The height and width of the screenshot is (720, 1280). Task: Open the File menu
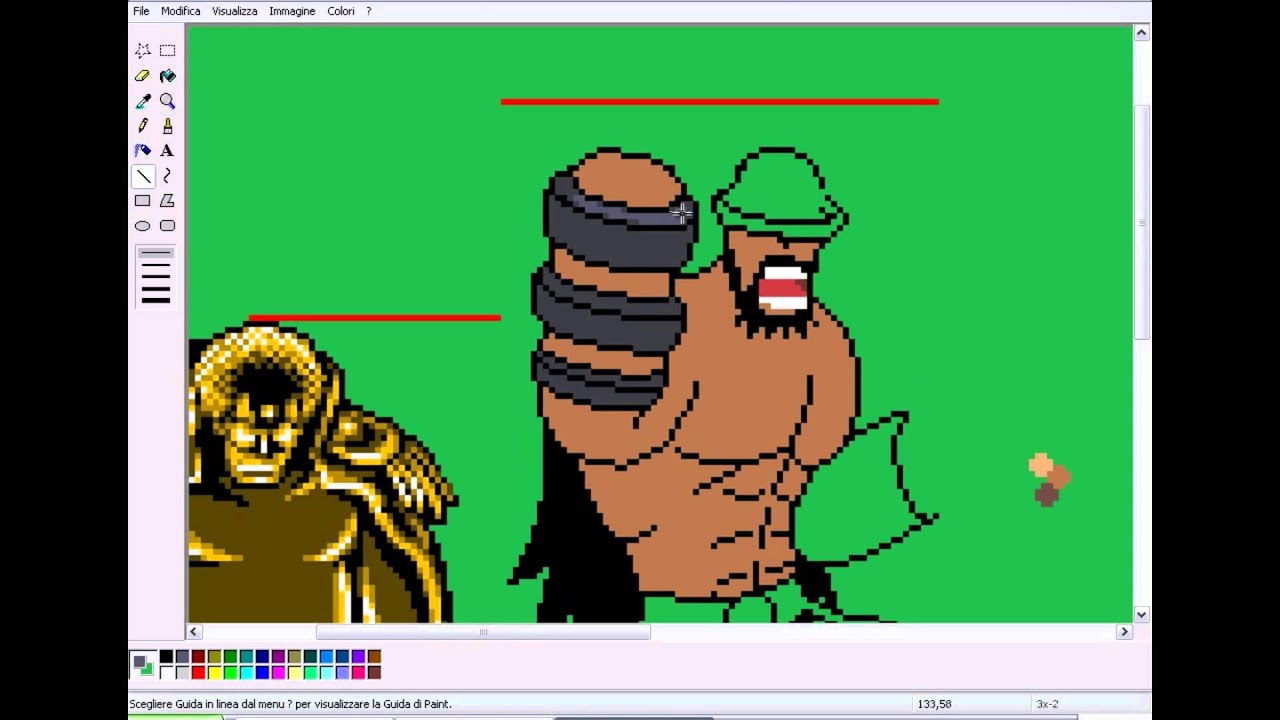(141, 11)
